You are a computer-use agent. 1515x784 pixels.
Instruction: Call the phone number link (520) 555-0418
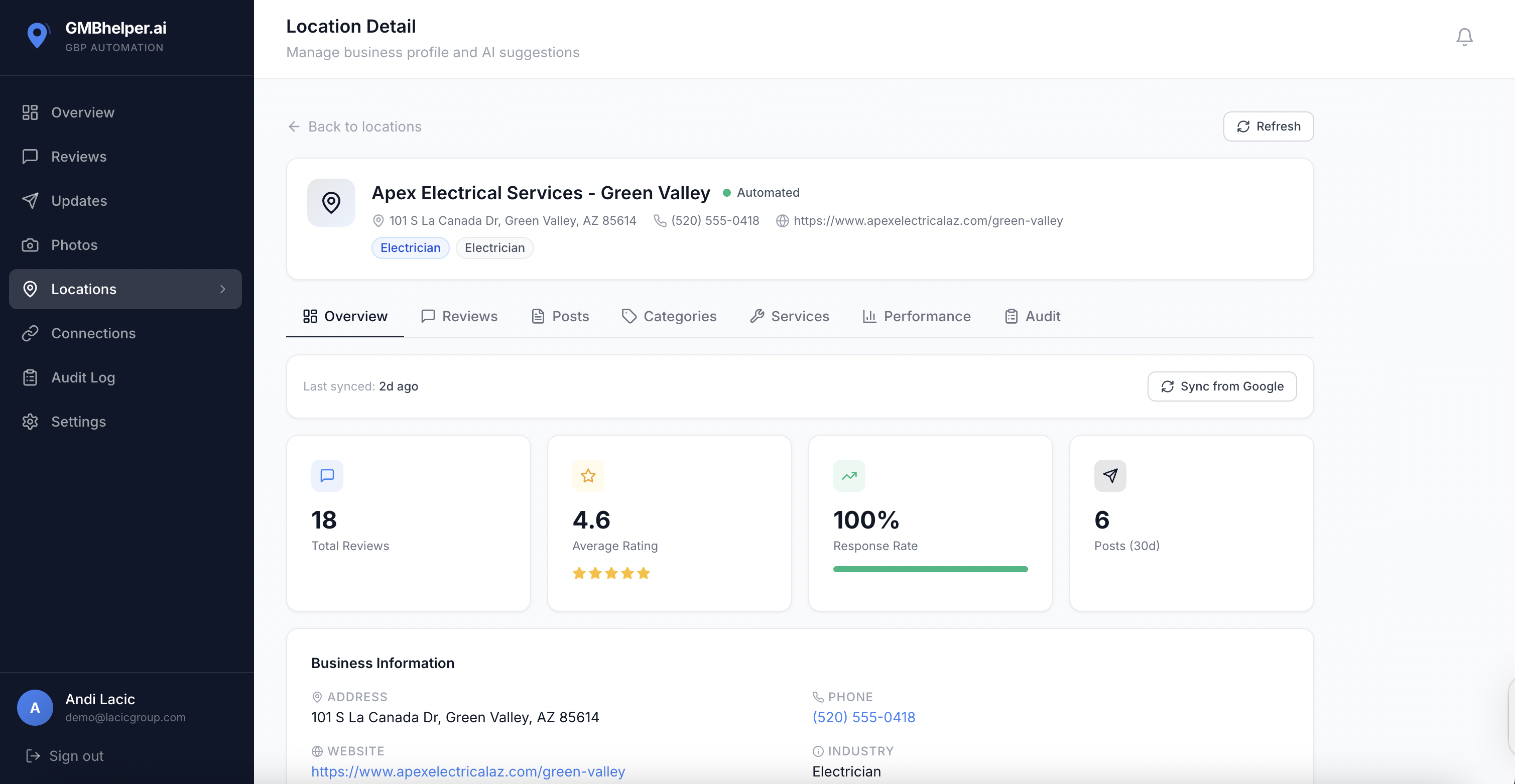(x=863, y=717)
